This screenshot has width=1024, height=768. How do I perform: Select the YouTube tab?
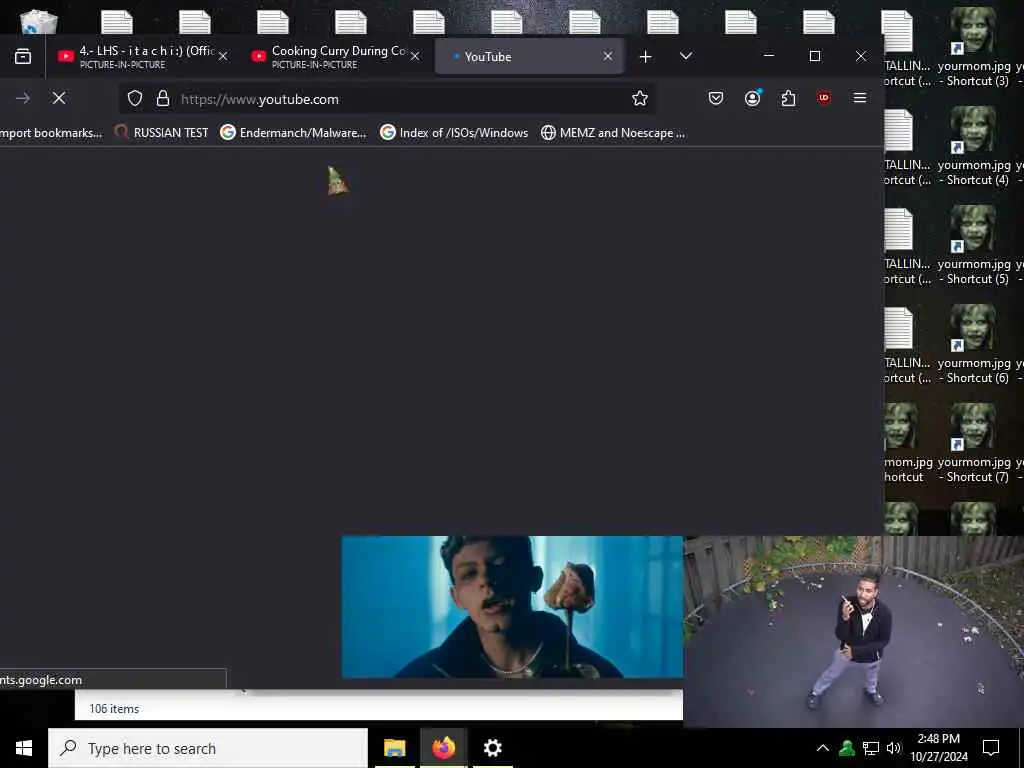pos(529,57)
